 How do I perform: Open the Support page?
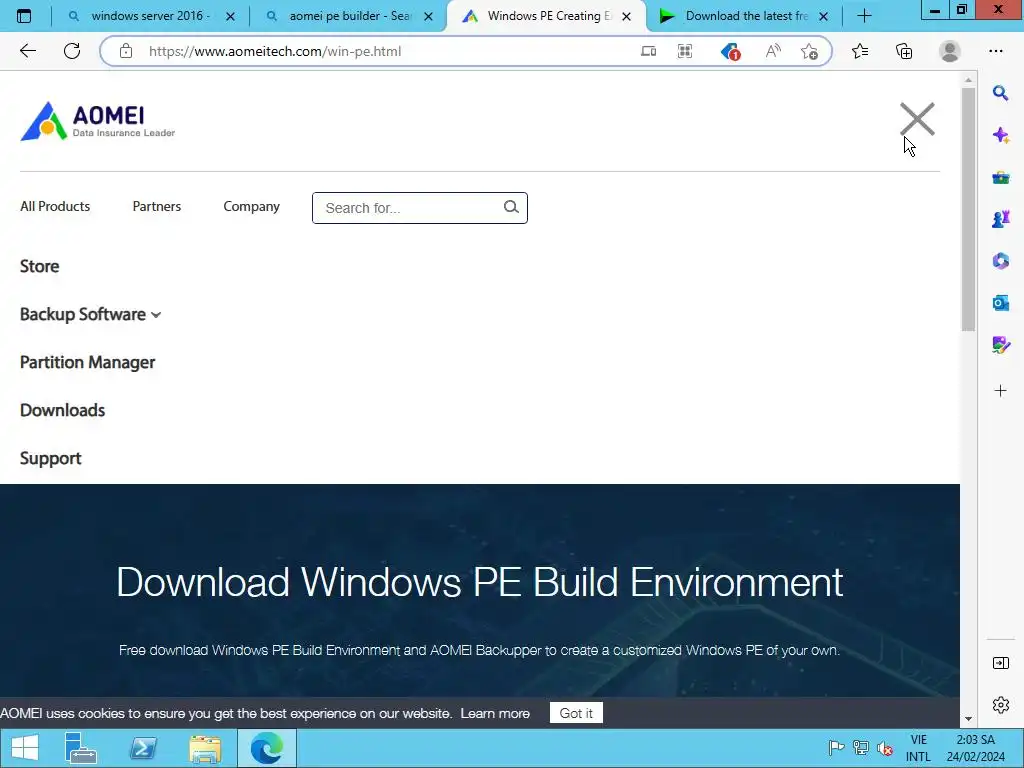[x=50, y=458]
